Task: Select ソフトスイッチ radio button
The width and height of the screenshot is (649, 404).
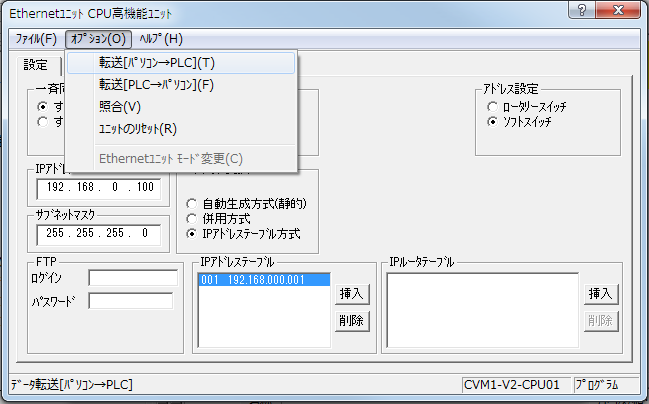Action: (493, 122)
